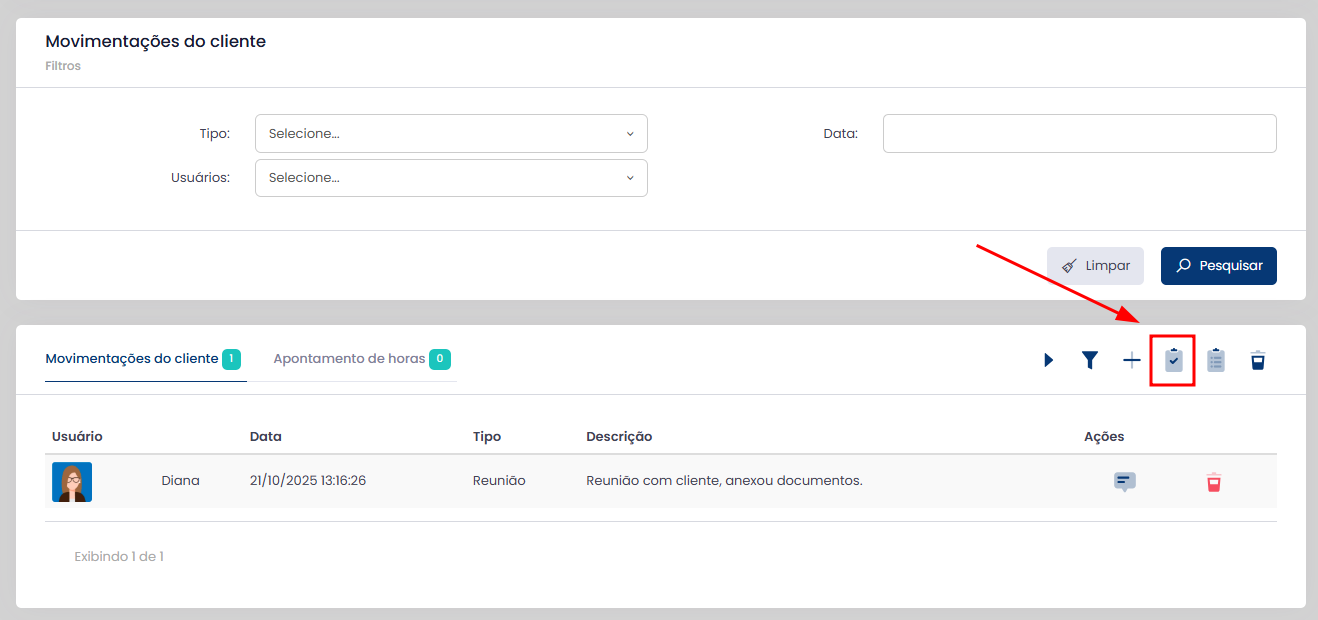1318x620 pixels.
Task: Click the dark blue trash icon in the toolbar
Action: (x=1257, y=360)
